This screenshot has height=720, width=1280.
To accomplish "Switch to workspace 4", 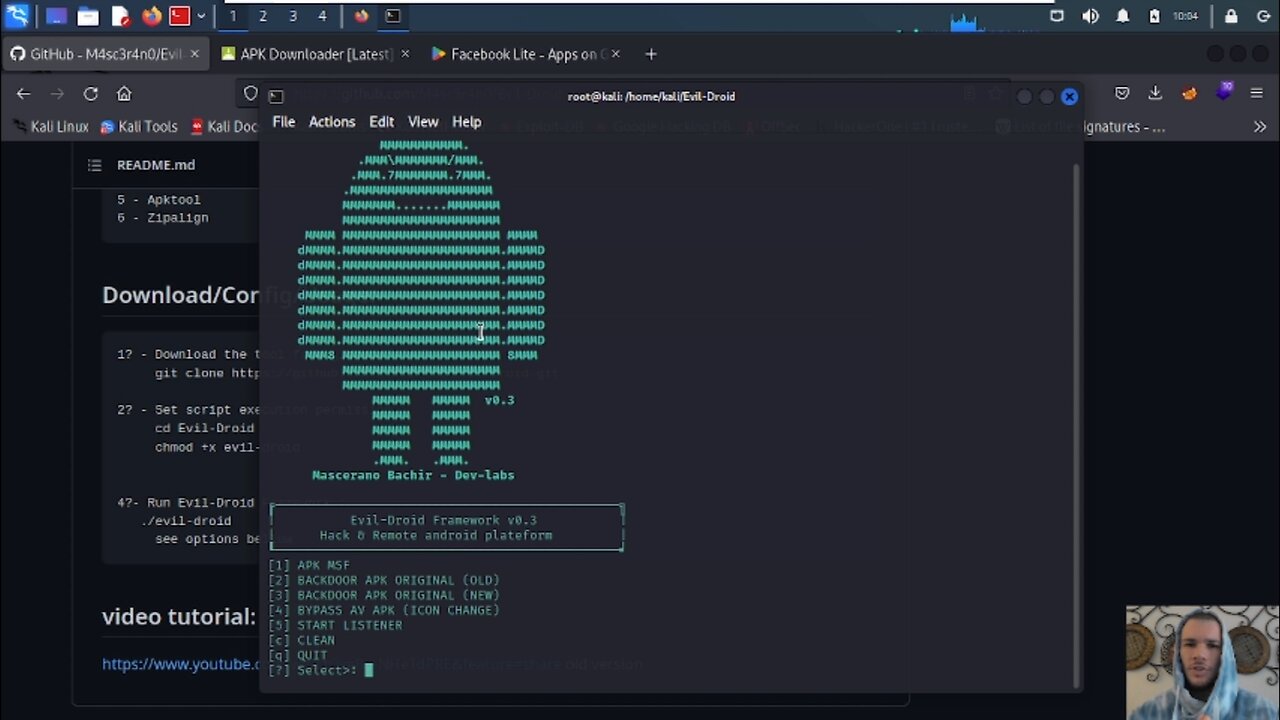I will coord(322,16).
